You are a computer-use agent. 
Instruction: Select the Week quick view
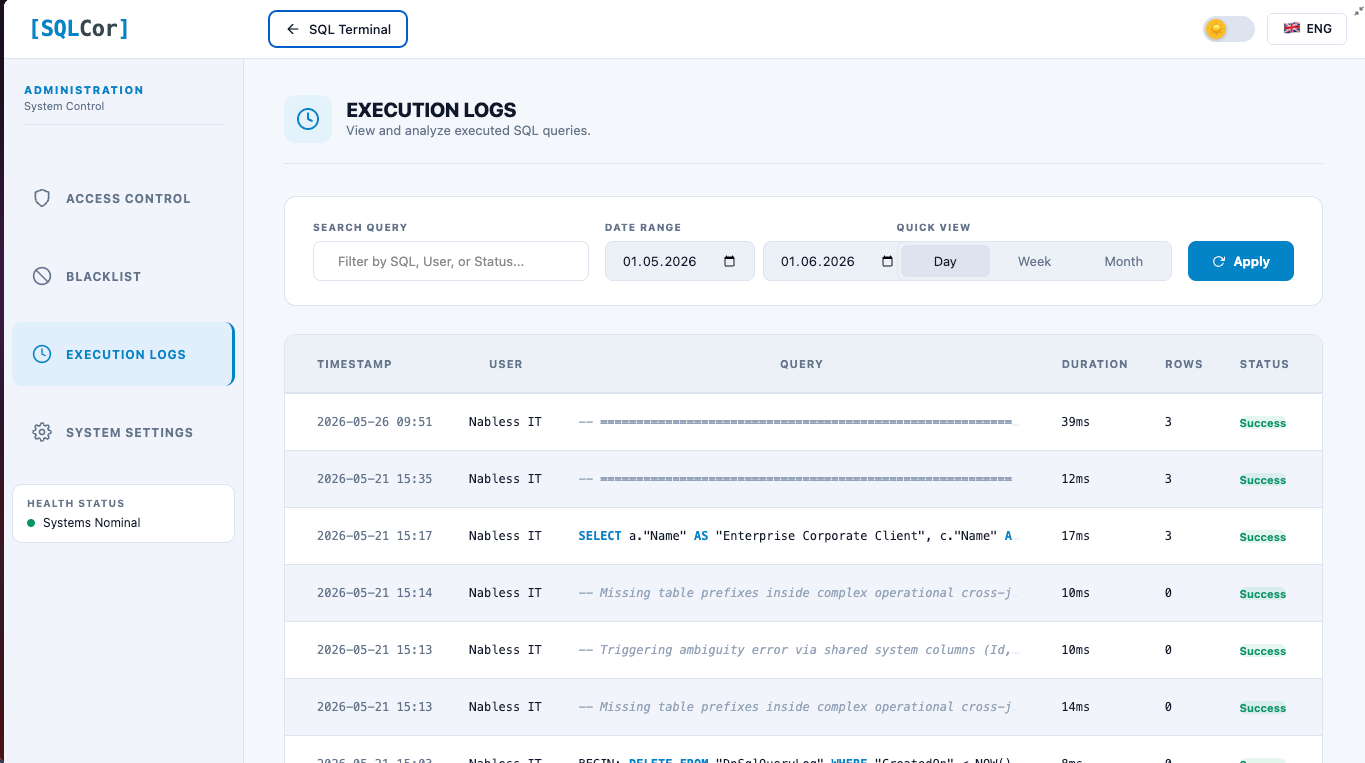coord(1034,261)
